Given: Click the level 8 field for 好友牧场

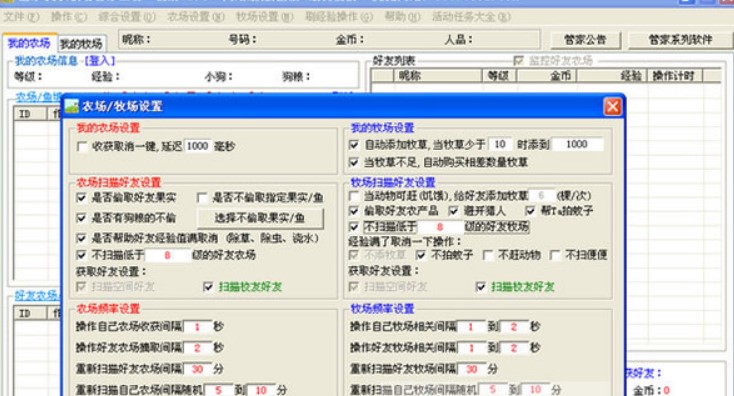Looking at the screenshot, I should tap(440, 227).
